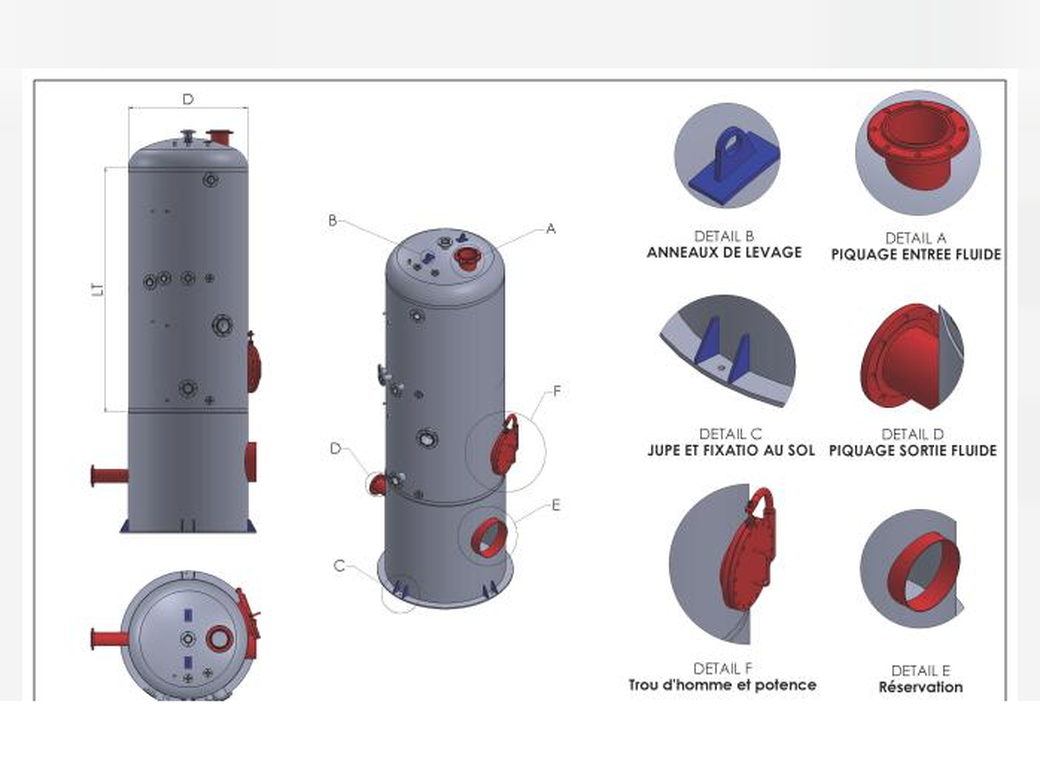The width and height of the screenshot is (1040, 780).
Task: Click the 'DETAIL E' caption text
Action: [921, 671]
